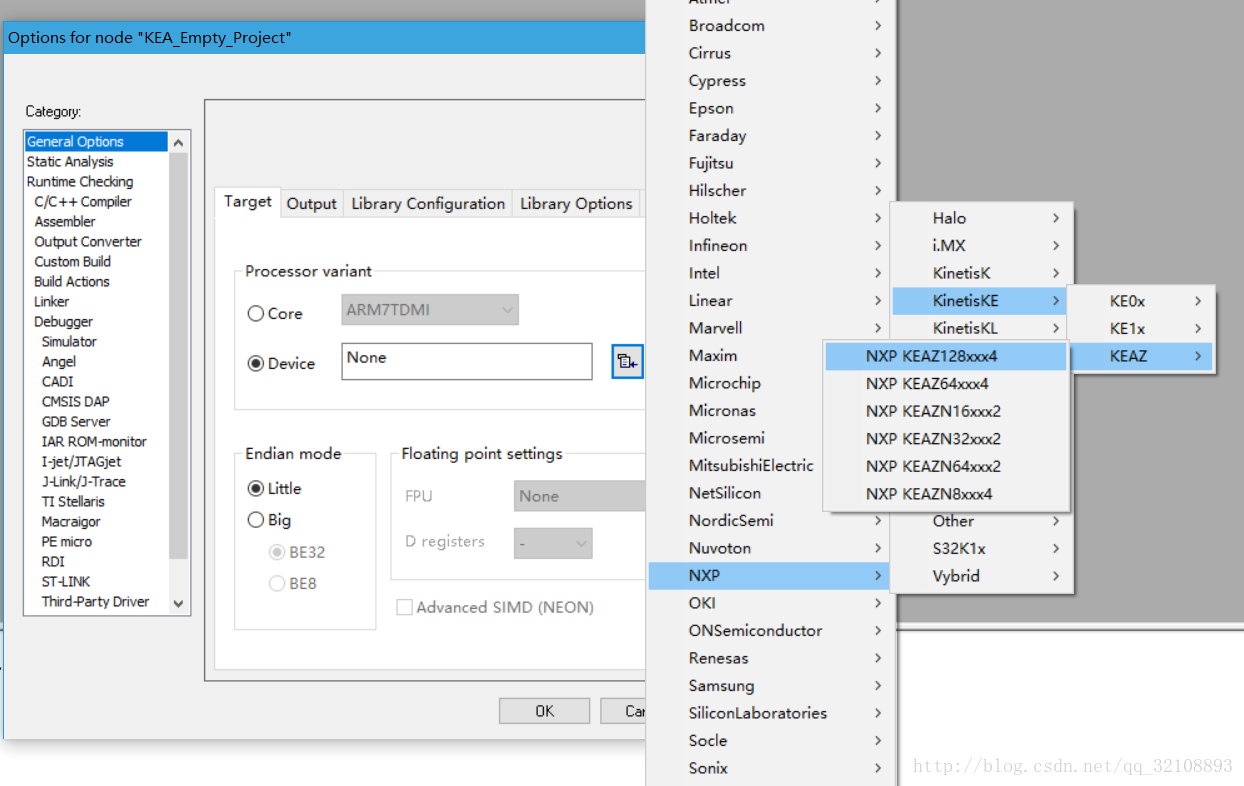Screen dimensions: 1244x786
Task: Open the device selection list icon button
Action: 627,361
